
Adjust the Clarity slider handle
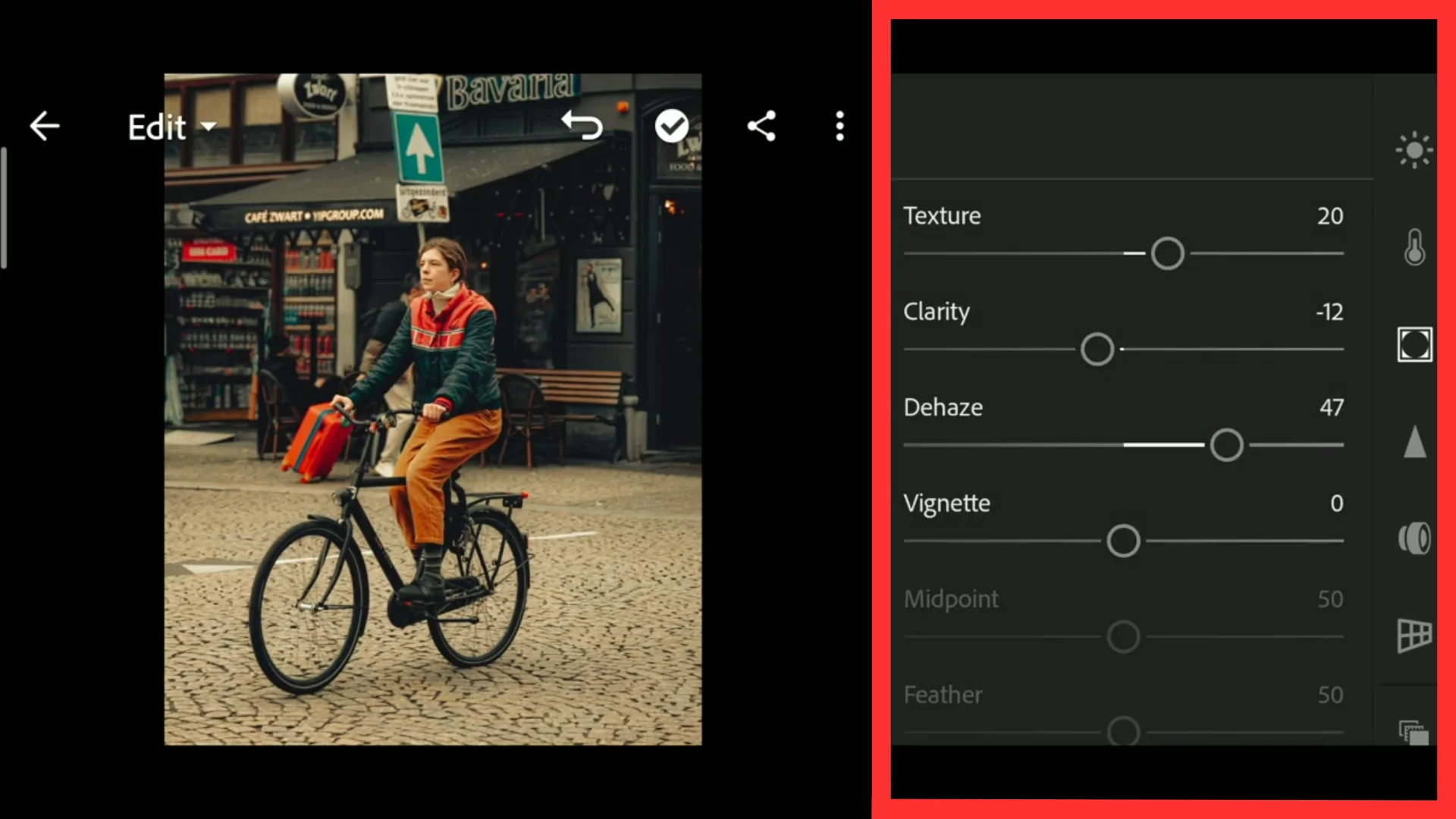(1097, 350)
